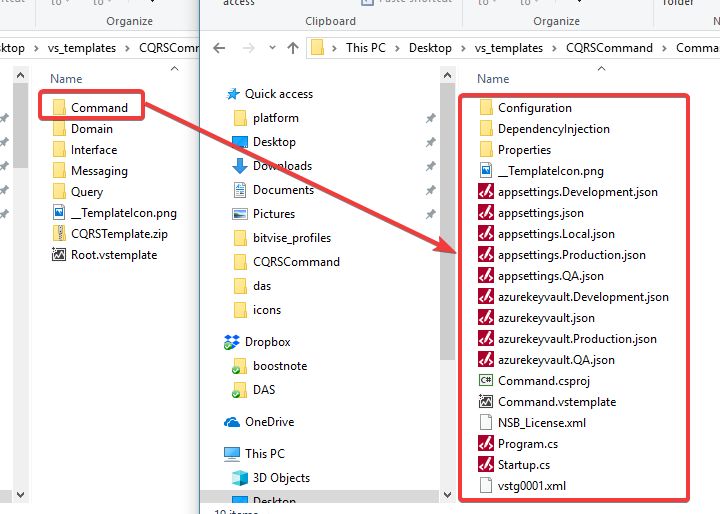
Task: Select NSB_License.xml file
Action: pyautogui.click(x=532, y=423)
